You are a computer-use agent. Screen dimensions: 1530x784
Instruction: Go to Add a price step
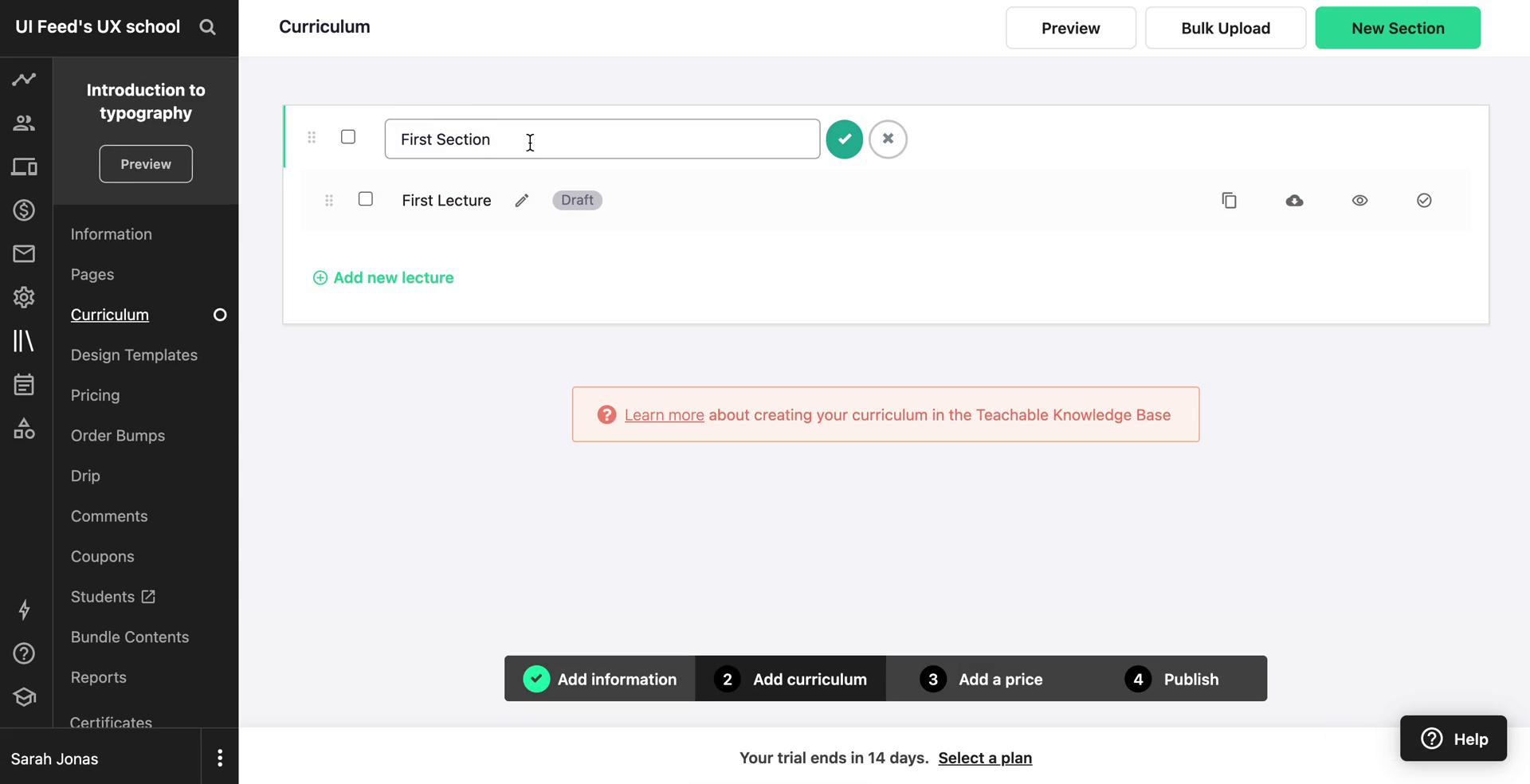(x=981, y=679)
